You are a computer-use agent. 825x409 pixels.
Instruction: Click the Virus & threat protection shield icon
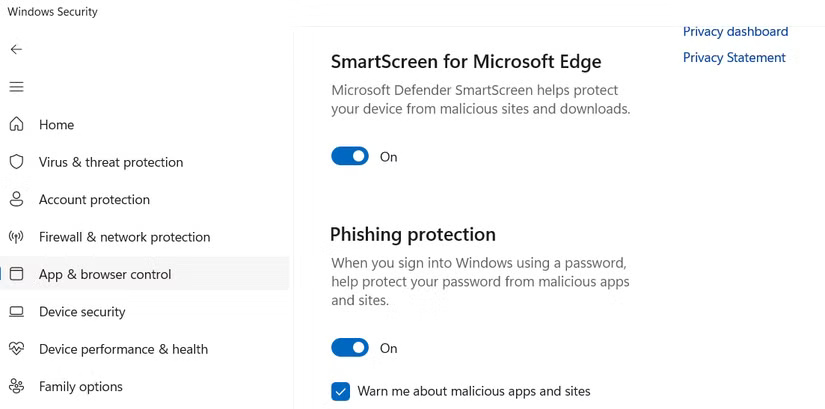pyautogui.click(x=16, y=162)
